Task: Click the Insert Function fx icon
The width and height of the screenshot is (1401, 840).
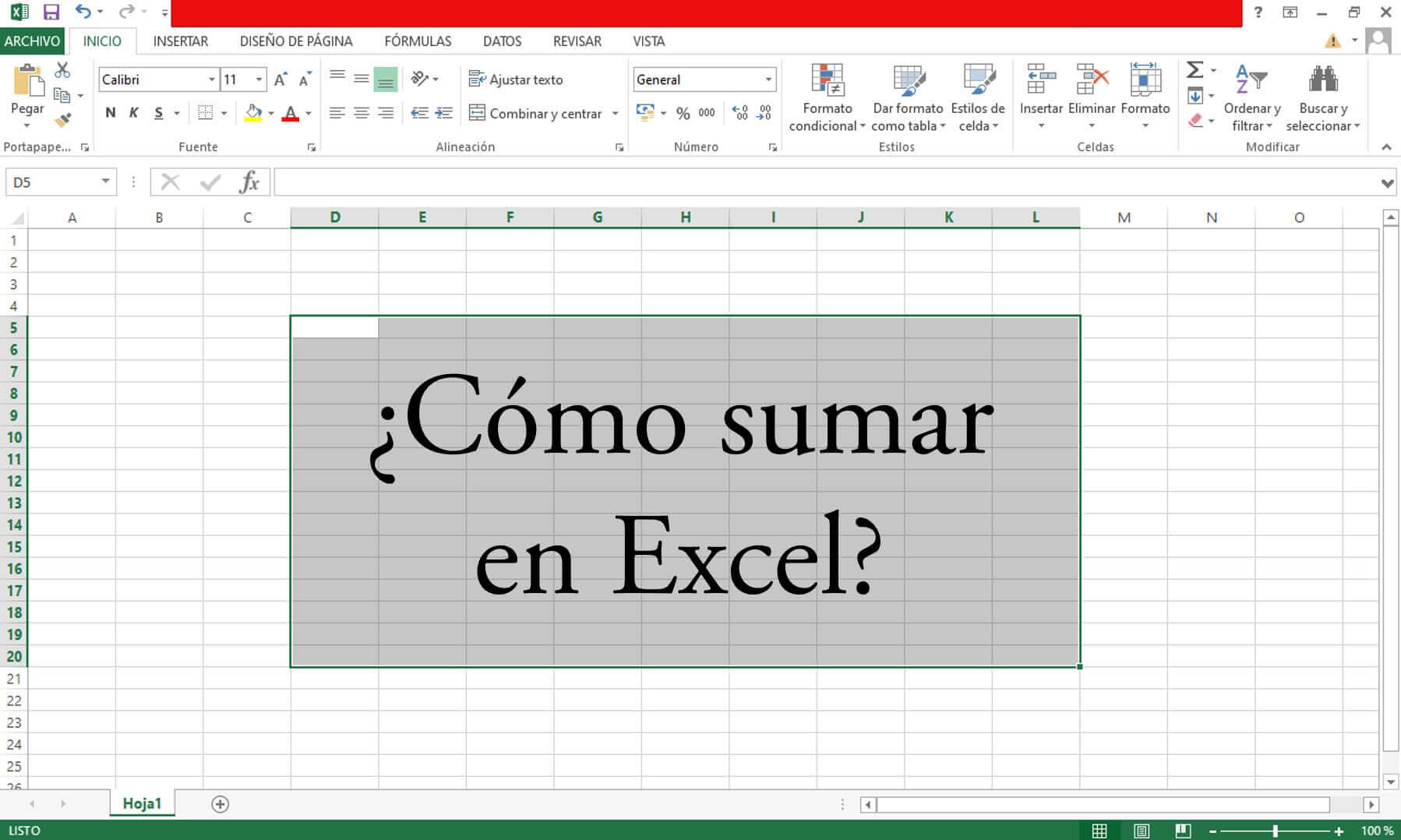Action: [x=249, y=182]
